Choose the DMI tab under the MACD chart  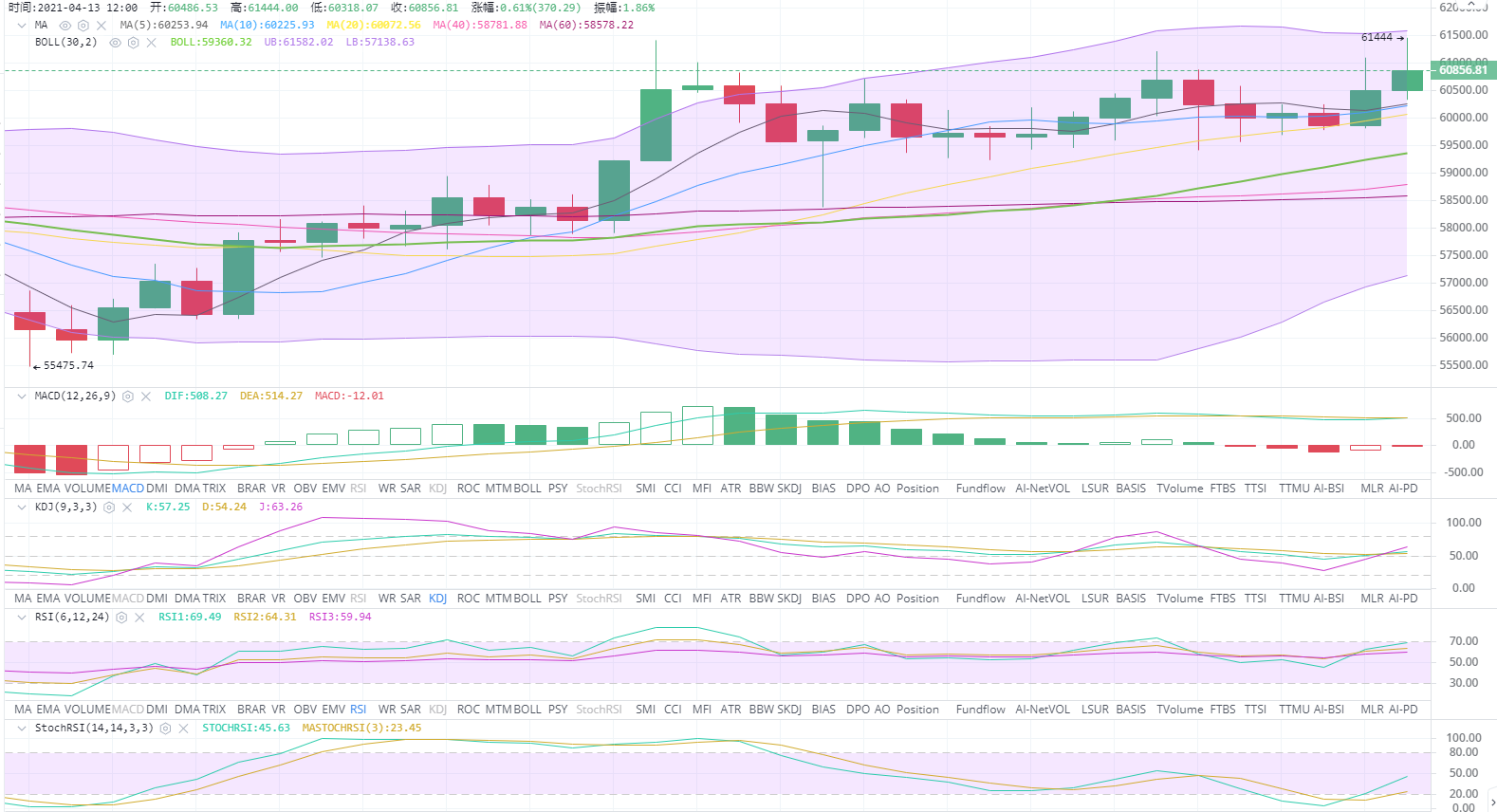pyautogui.click(x=157, y=489)
